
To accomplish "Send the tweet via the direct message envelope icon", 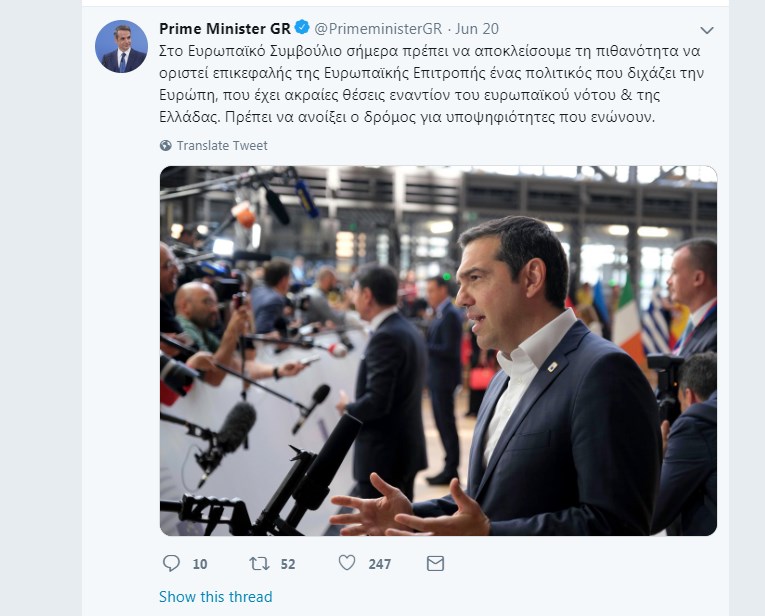I will point(435,563).
